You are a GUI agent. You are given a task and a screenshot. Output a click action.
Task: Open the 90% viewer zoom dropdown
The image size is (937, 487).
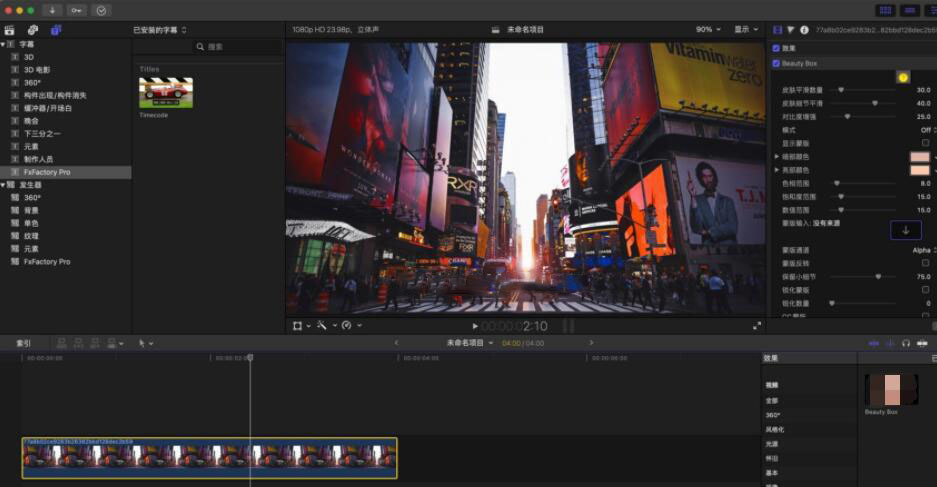(x=708, y=29)
